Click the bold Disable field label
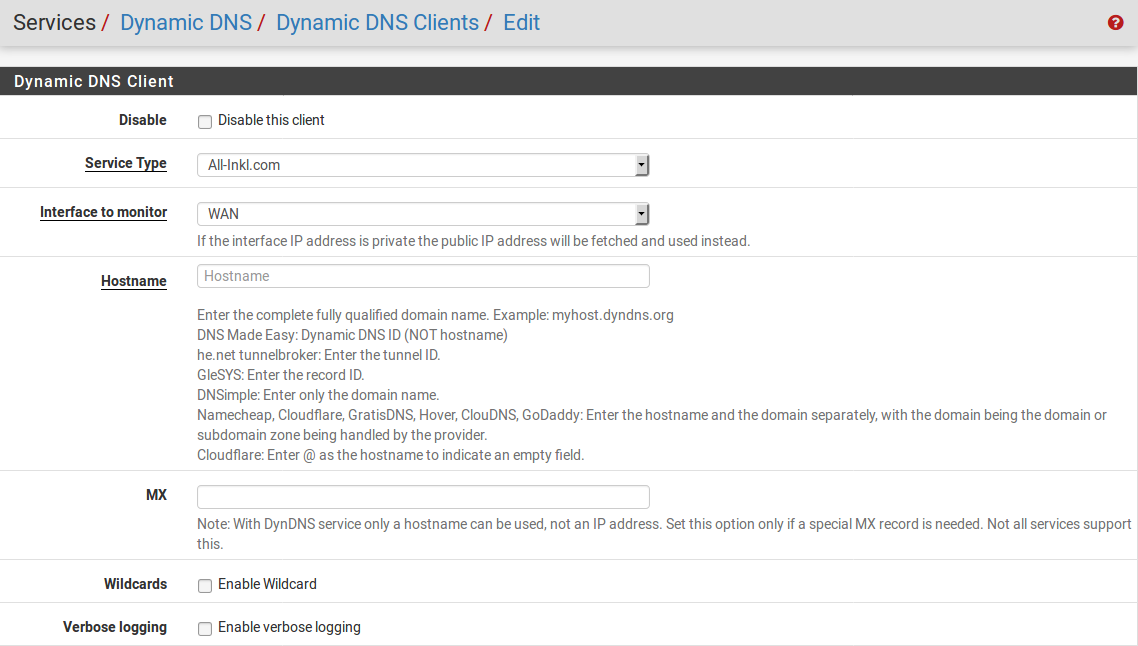Image resolution: width=1138 pixels, height=646 pixels. point(143,120)
